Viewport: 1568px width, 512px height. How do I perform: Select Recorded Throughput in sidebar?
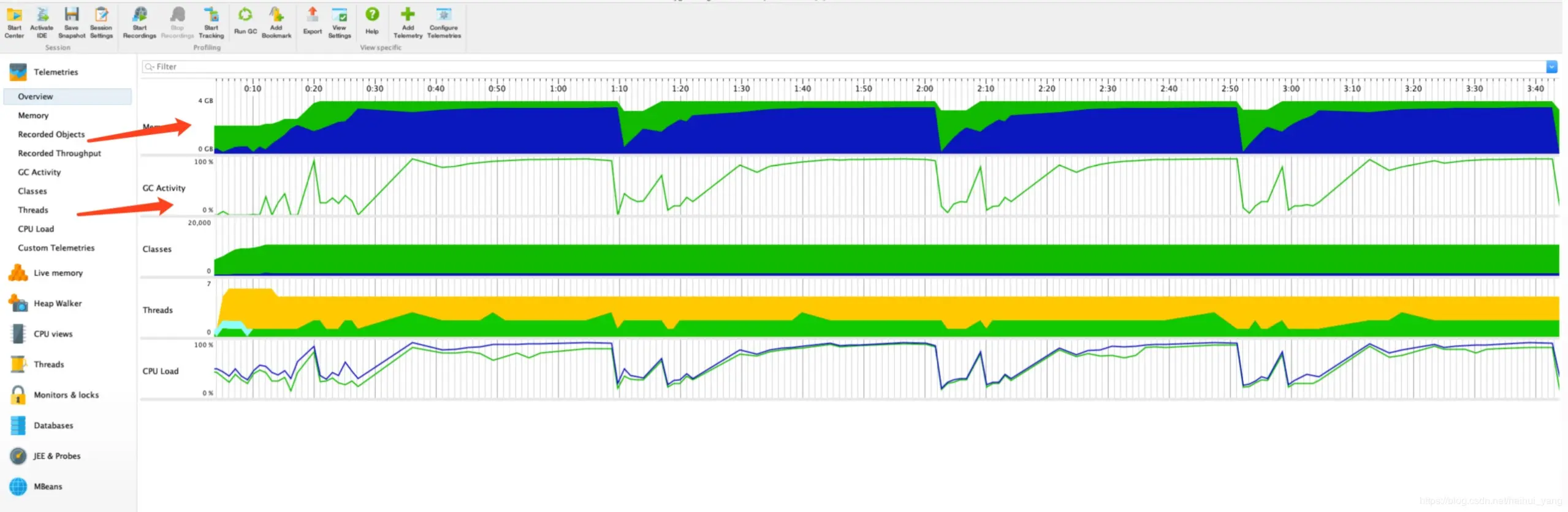click(59, 154)
